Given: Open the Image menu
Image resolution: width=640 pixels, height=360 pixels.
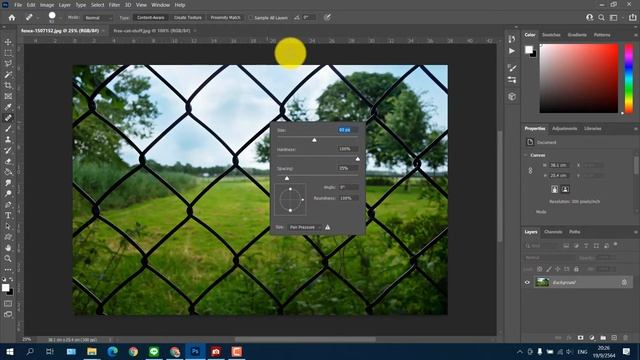Looking at the screenshot, I should coord(47,5).
